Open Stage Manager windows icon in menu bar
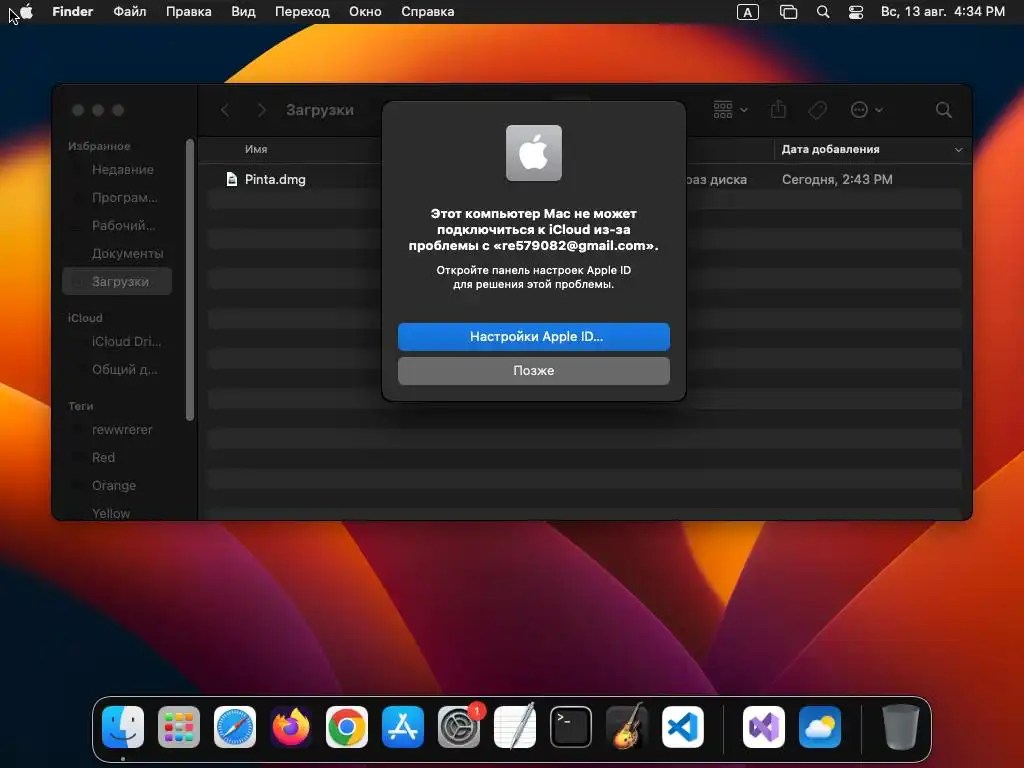 coord(788,12)
